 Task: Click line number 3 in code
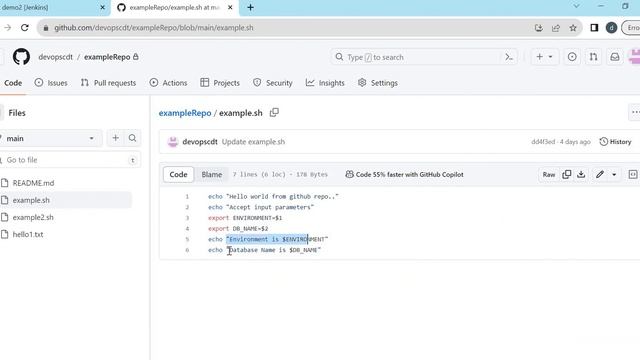point(187,218)
